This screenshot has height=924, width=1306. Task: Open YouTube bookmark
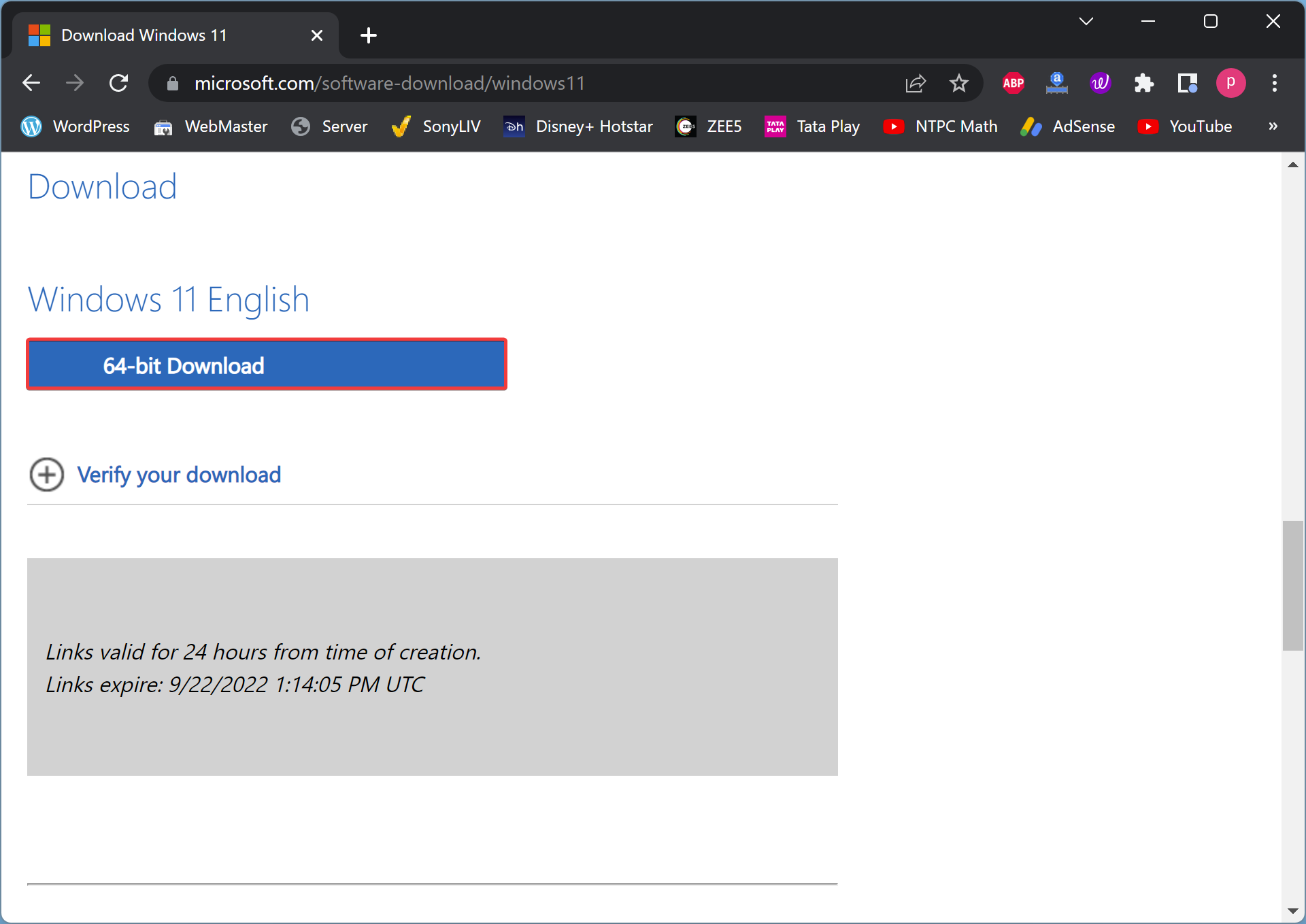point(1185,126)
